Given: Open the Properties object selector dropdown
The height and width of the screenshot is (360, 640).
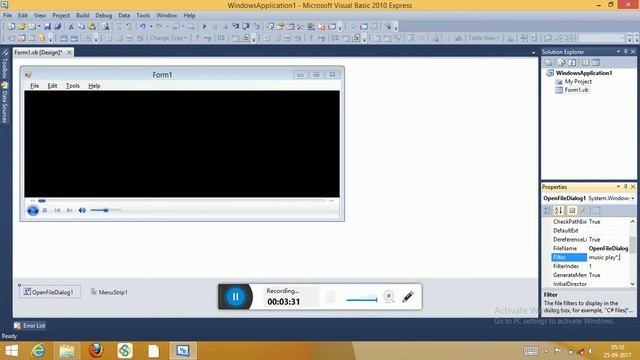Looking at the screenshot, I should 633,198.
